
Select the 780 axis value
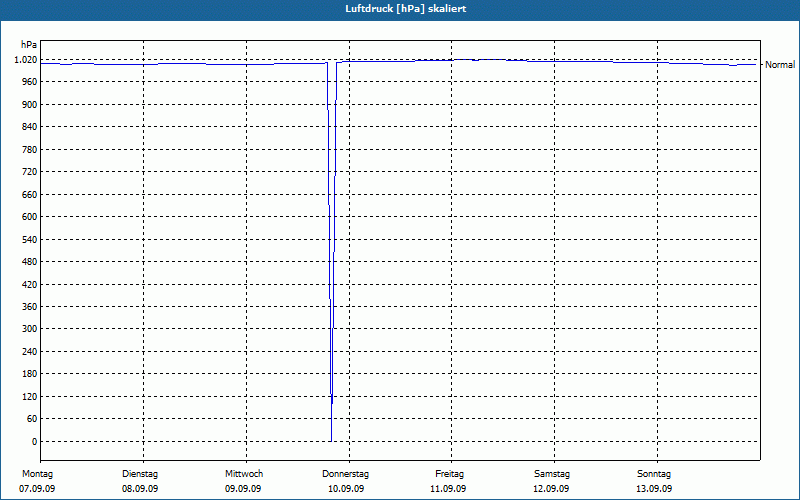30,149
